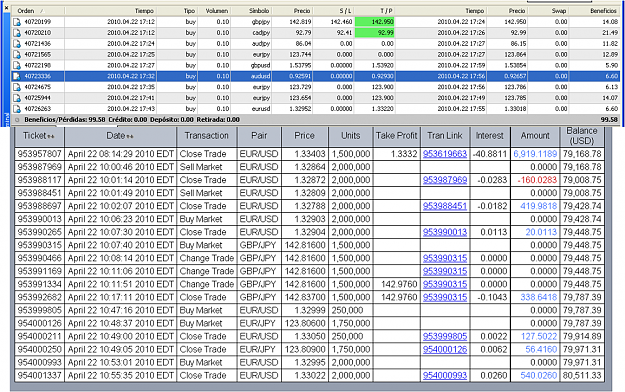This screenshot has height=392, width=625.
Task: Open Tran Link 953990013
Action: [445, 232]
